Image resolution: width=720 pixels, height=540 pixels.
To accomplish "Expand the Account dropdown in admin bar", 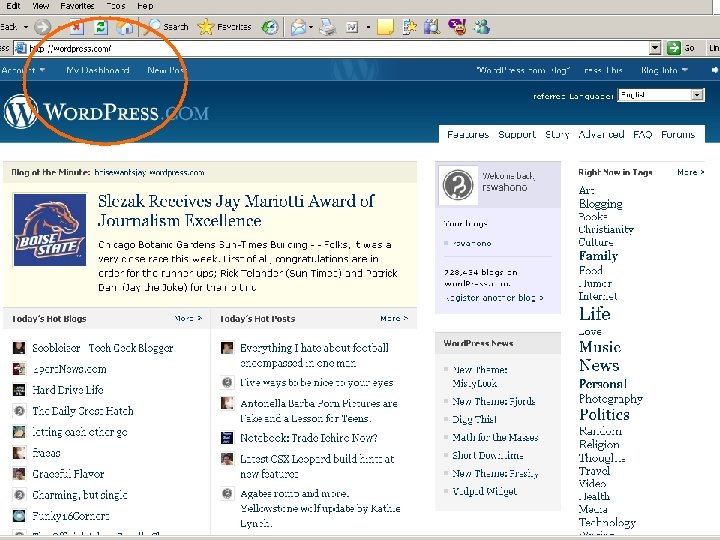I will pyautogui.click(x=23, y=70).
